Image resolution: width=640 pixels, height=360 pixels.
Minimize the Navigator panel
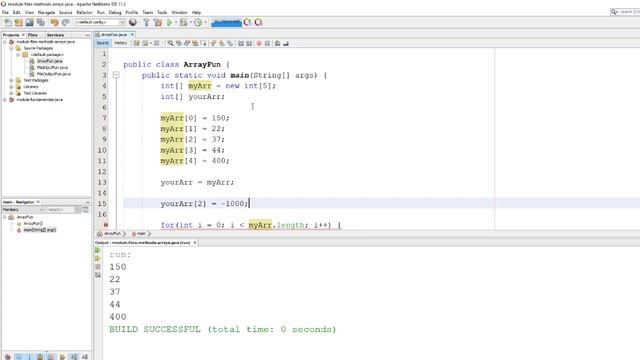click(x=87, y=202)
